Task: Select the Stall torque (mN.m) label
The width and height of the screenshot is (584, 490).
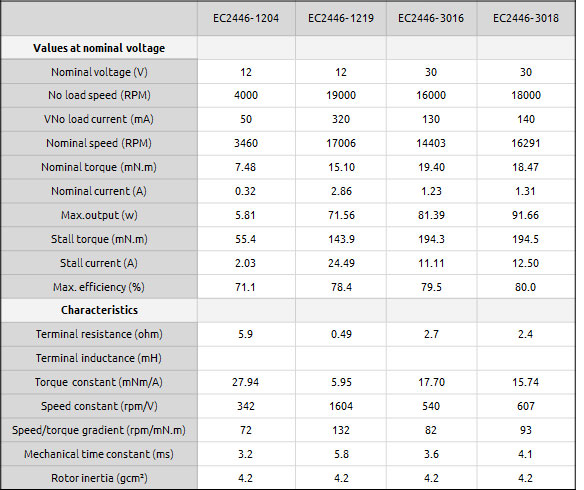Action: (x=99, y=239)
